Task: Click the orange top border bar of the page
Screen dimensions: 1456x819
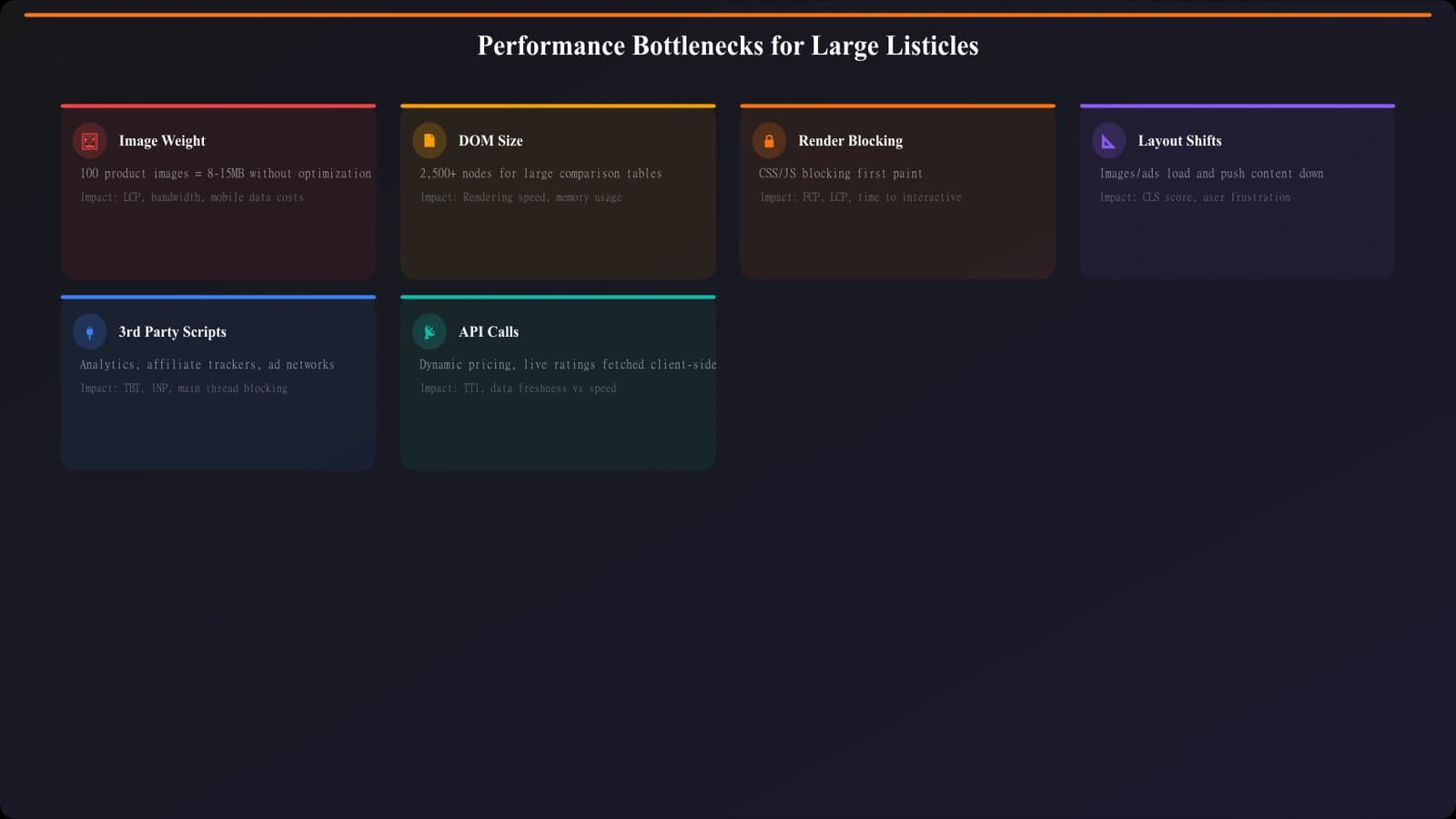Action: (x=728, y=13)
